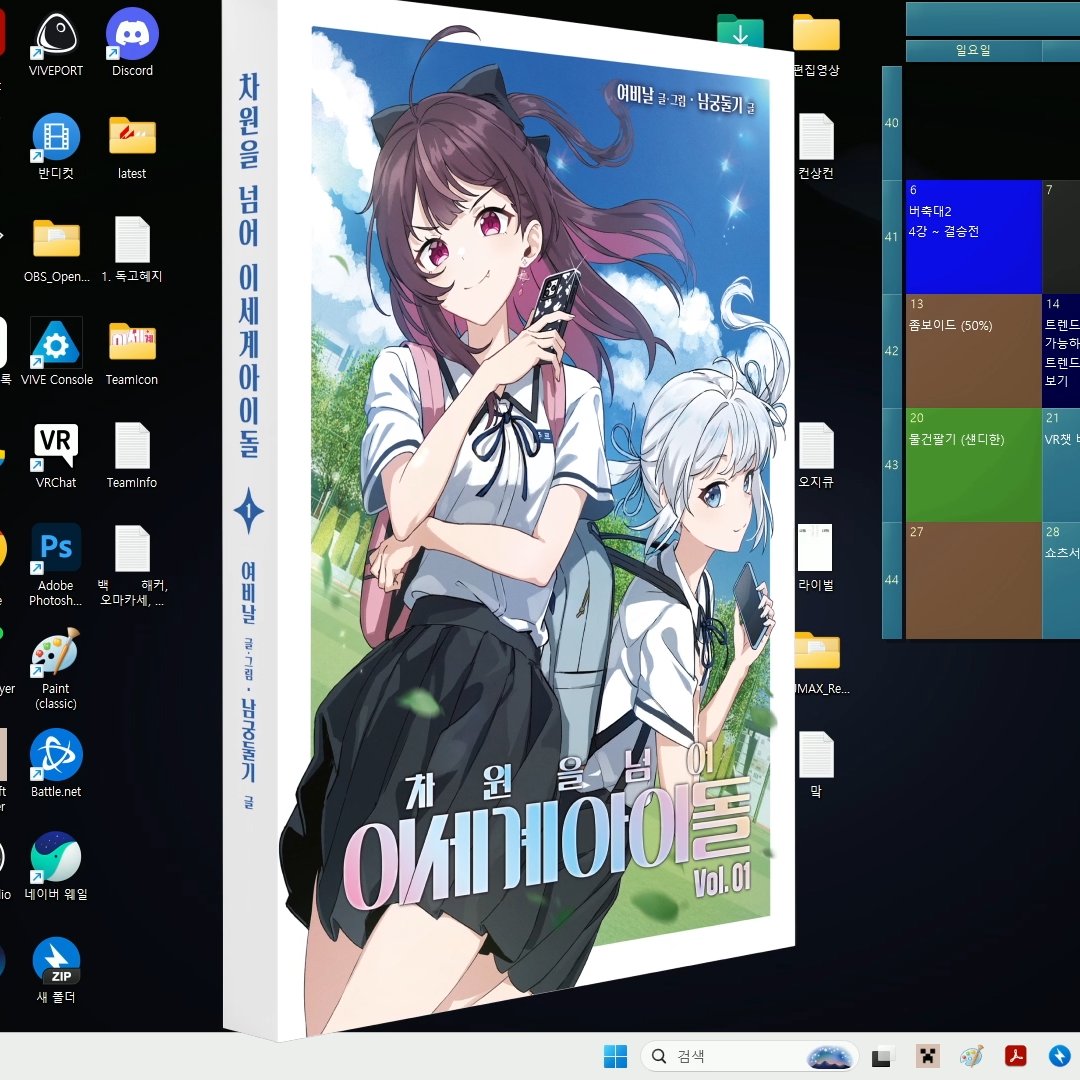Screen dimensions: 1080x1080
Task: Open the Paint palette taskbar icon
Action: [x=971, y=1056]
